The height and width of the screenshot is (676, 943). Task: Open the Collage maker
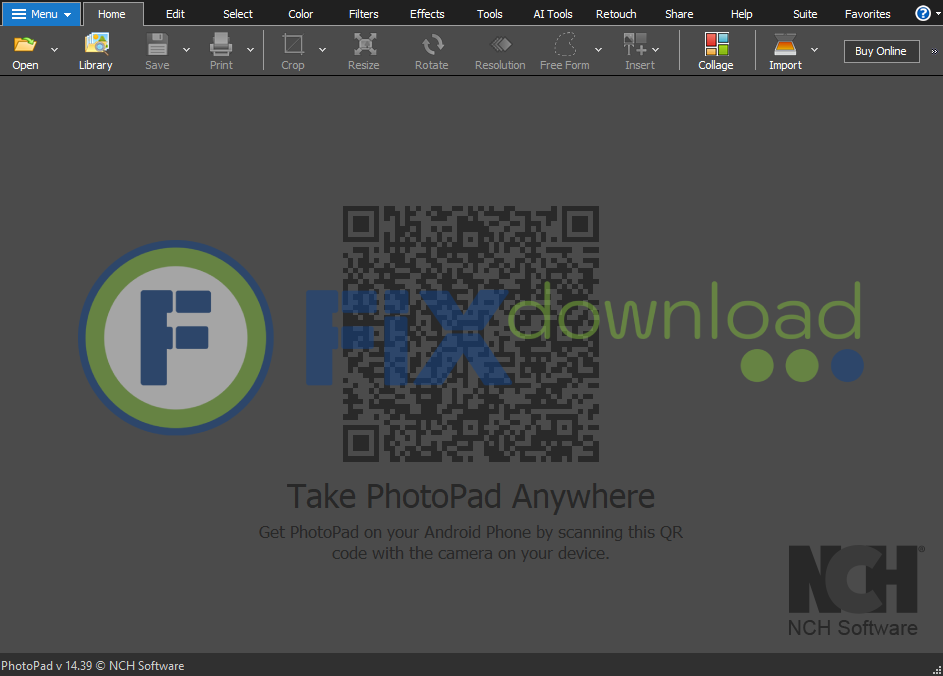click(x=715, y=45)
